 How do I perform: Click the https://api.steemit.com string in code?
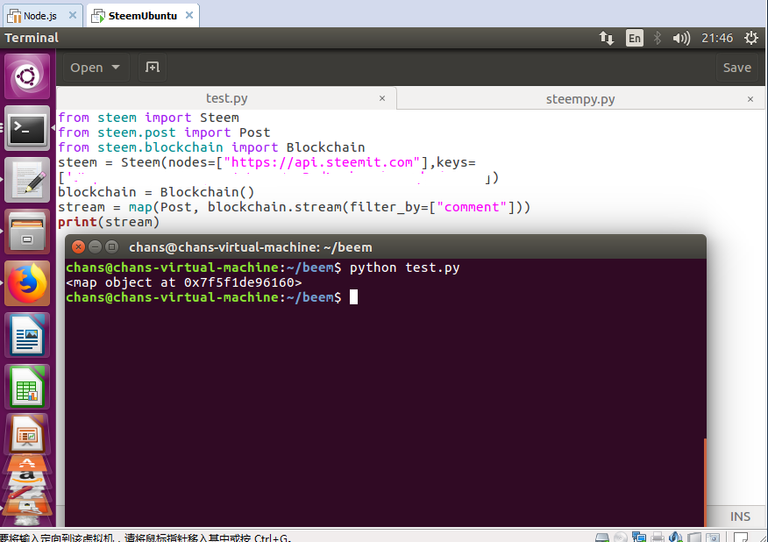pos(322,163)
